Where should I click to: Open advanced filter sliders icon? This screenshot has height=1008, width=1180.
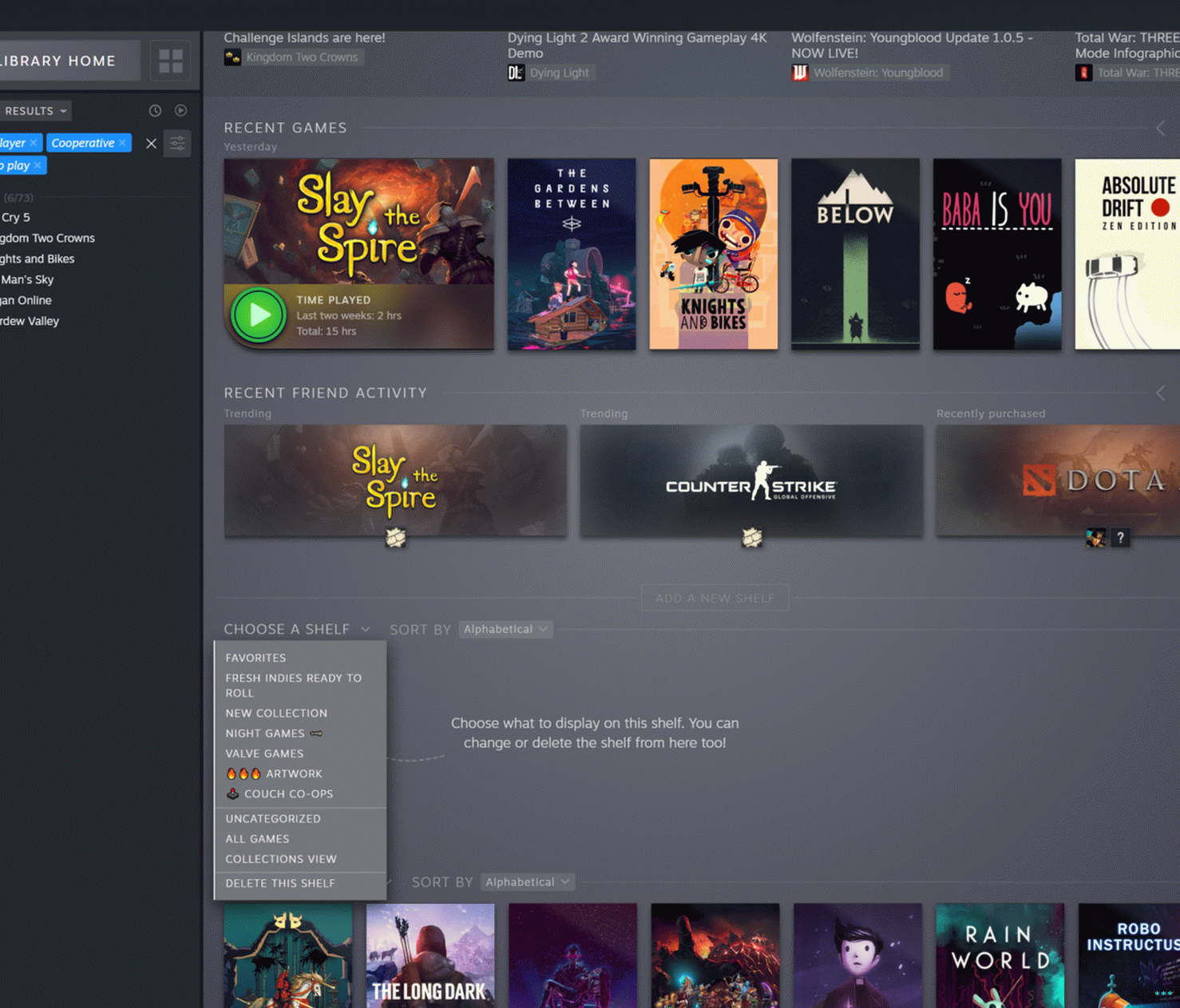point(177,144)
